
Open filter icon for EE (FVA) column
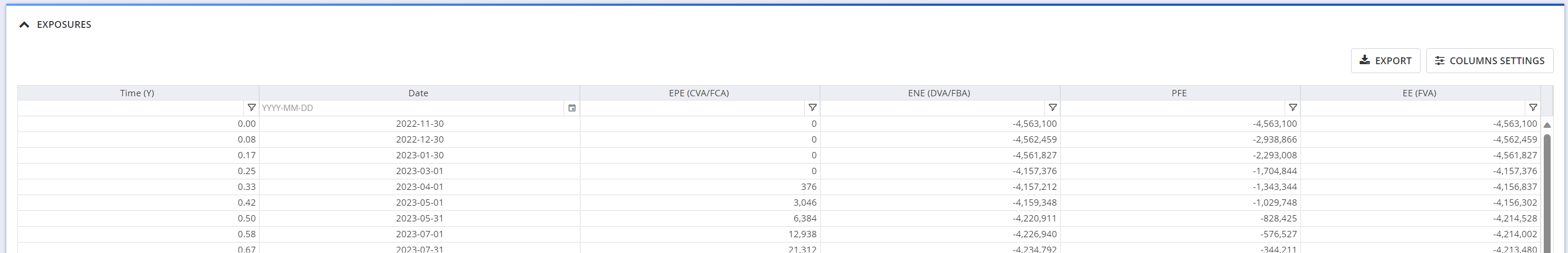pos(1533,108)
